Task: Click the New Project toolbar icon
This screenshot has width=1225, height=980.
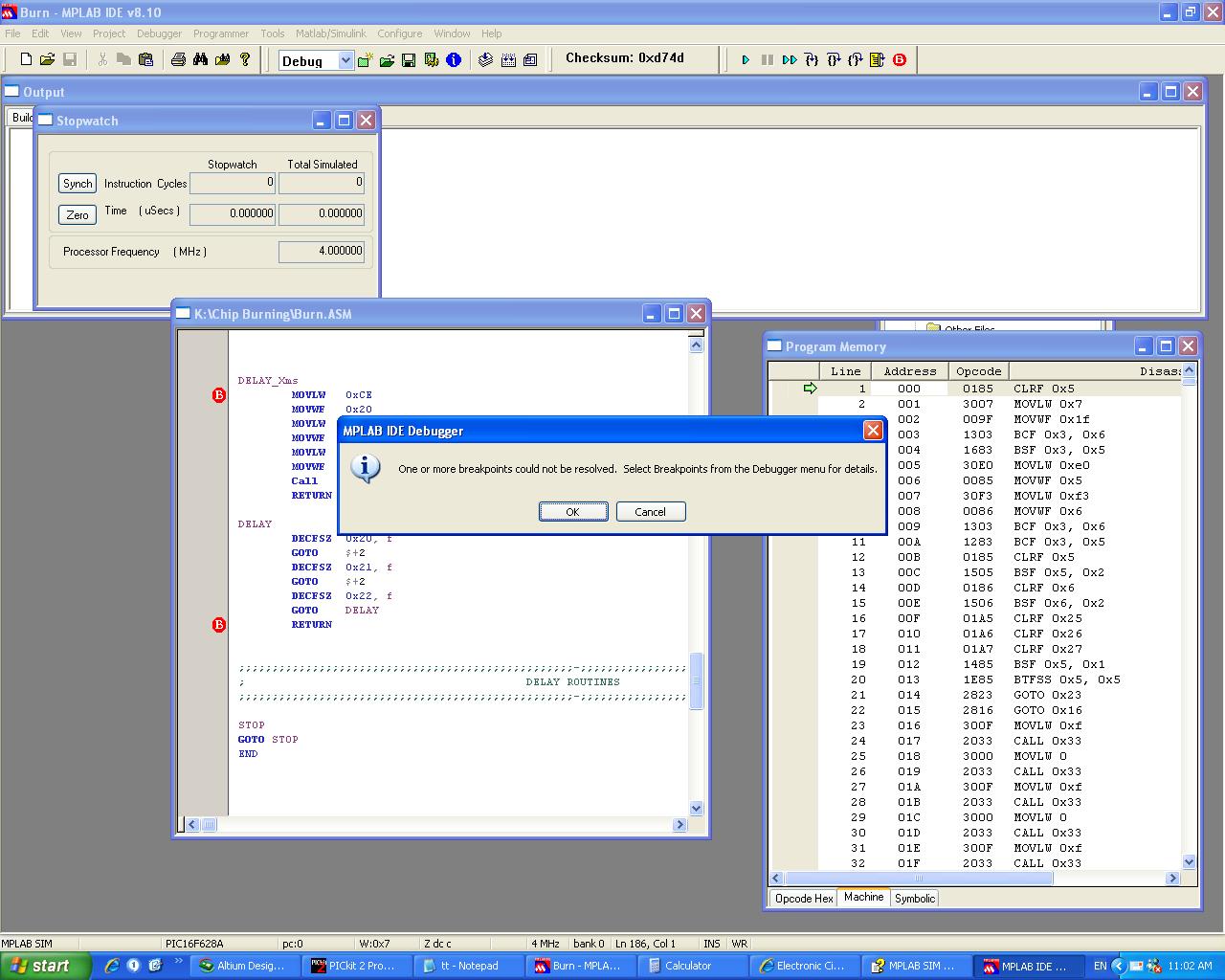Action: pyautogui.click(x=365, y=60)
